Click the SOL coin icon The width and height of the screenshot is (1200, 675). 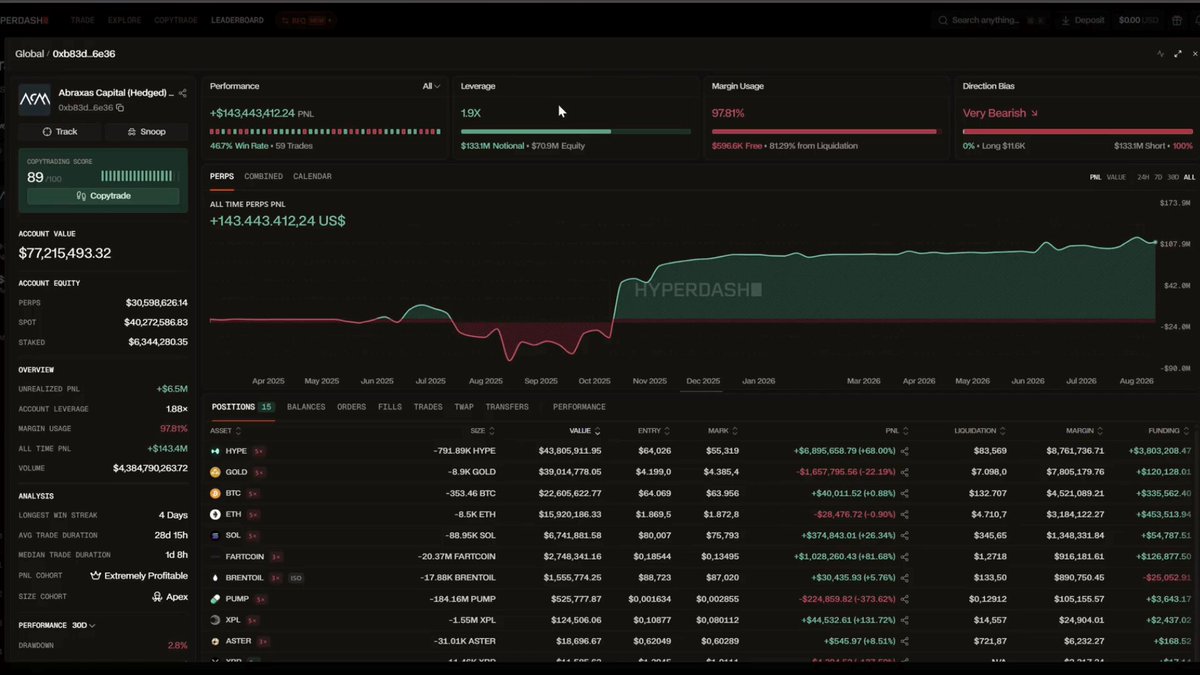point(215,535)
